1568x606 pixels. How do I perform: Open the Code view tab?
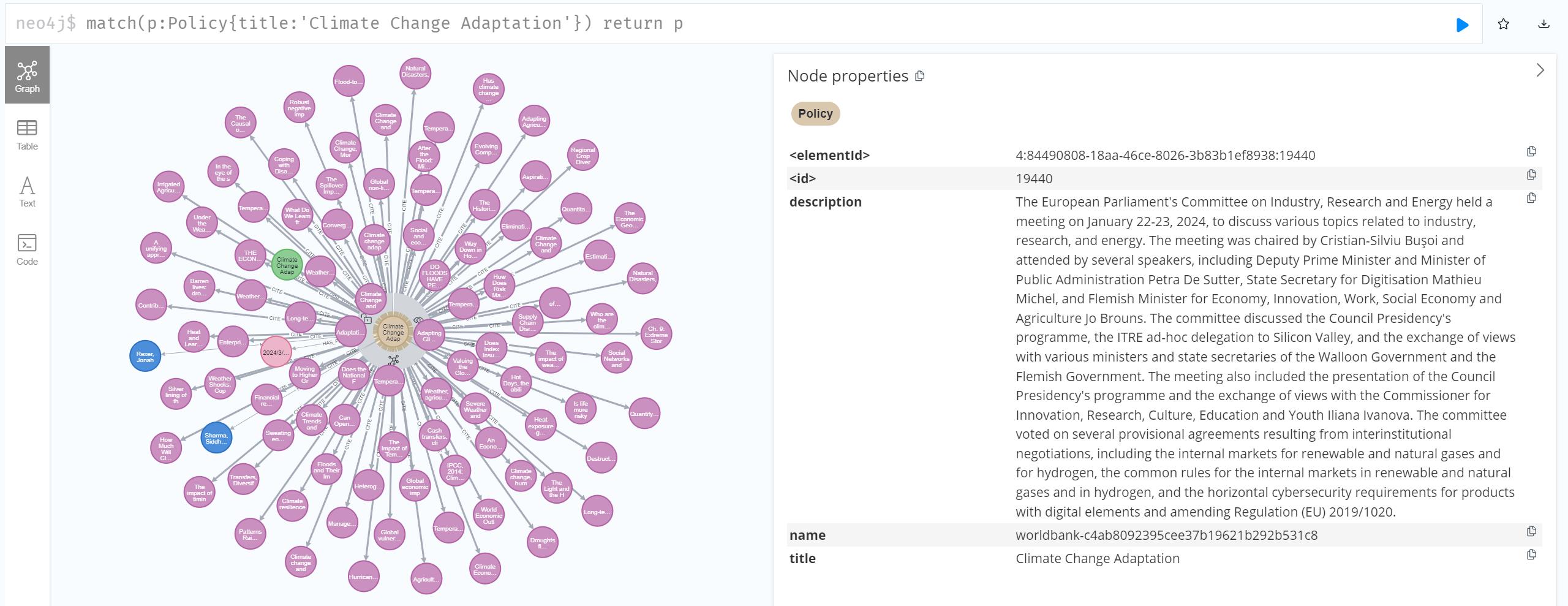click(27, 249)
